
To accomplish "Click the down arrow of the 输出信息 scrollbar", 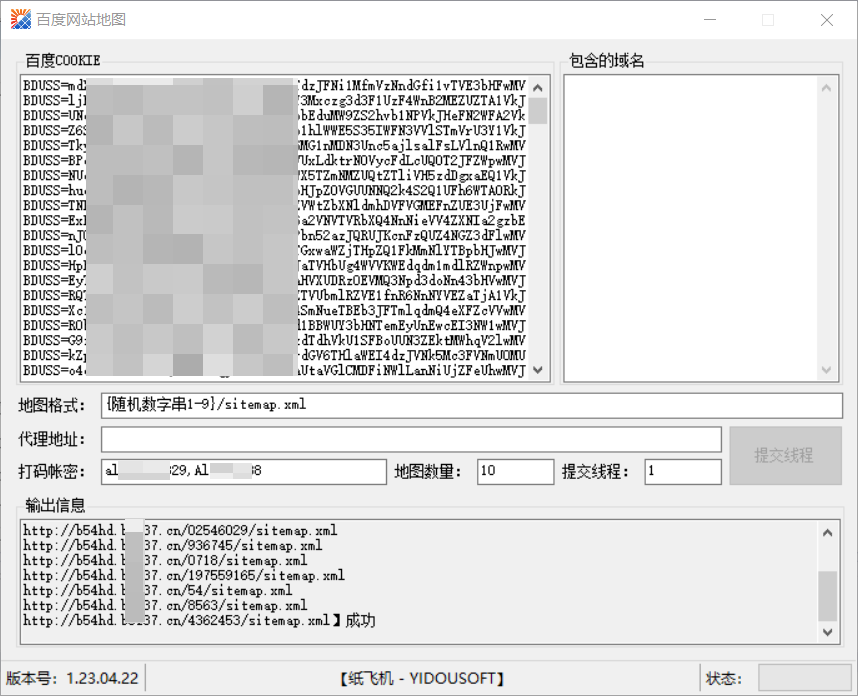I will 827,632.
